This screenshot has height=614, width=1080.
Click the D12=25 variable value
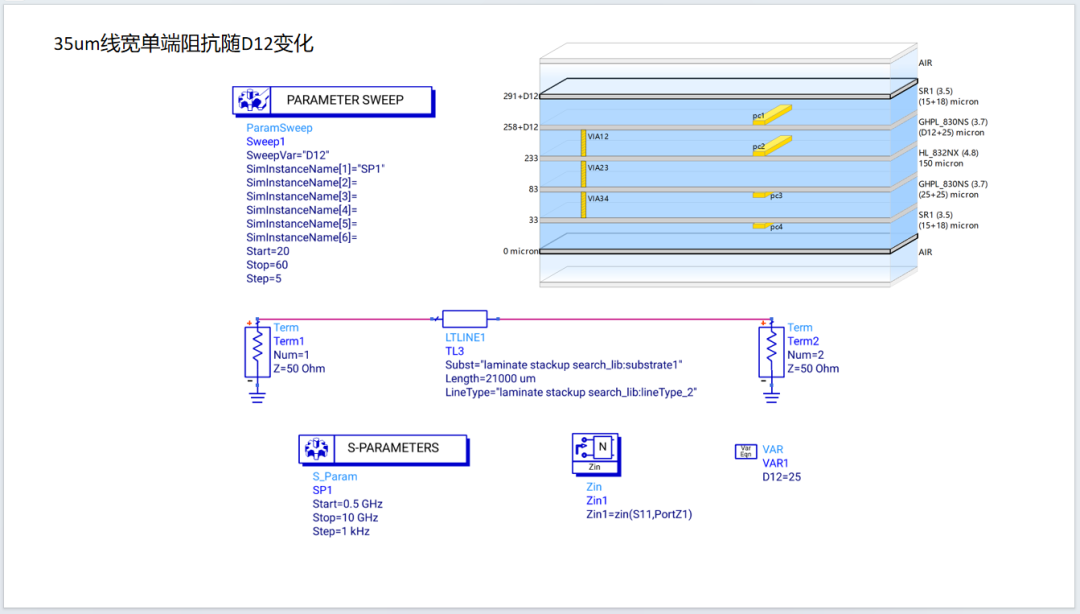pyautogui.click(x=781, y=477)
